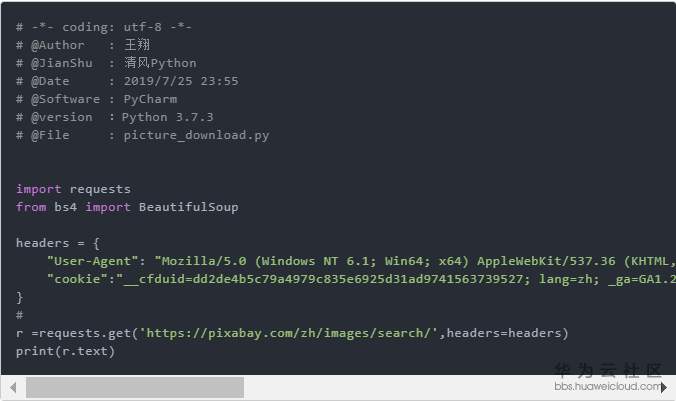The width and height of the screenshot is (676, 401).
Task: Click the right scroll arrow
Action: (x=663, y=387)
